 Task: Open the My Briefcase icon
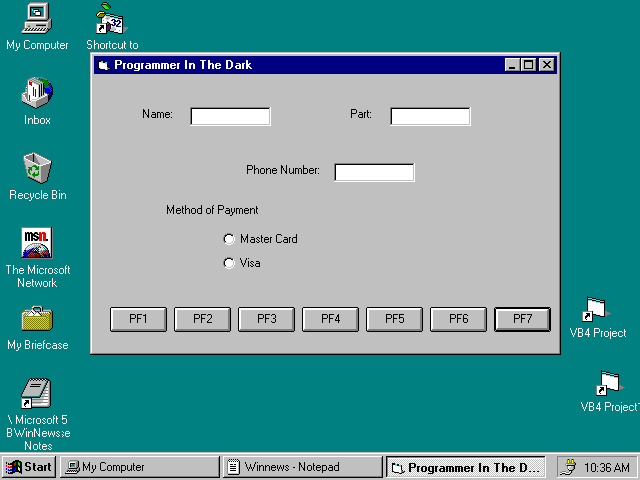point(37,319)
